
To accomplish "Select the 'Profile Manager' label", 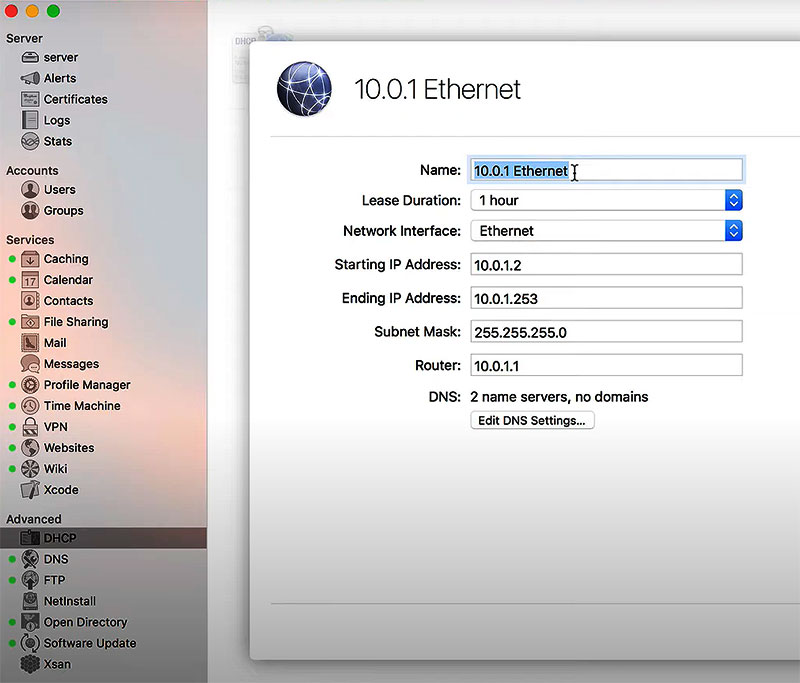I will (87, 385).
